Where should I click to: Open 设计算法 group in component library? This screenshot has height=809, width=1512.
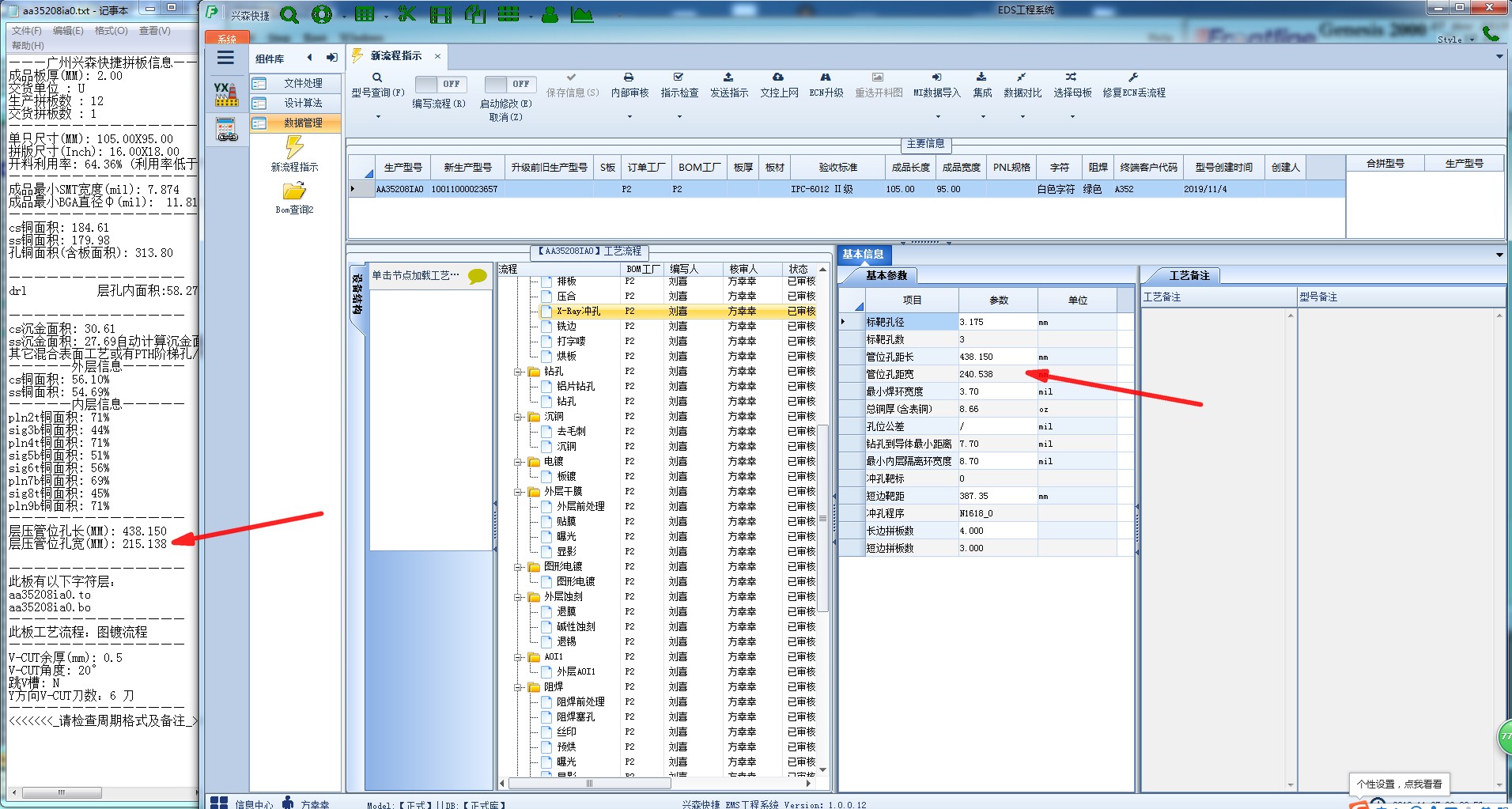[297, 103]
